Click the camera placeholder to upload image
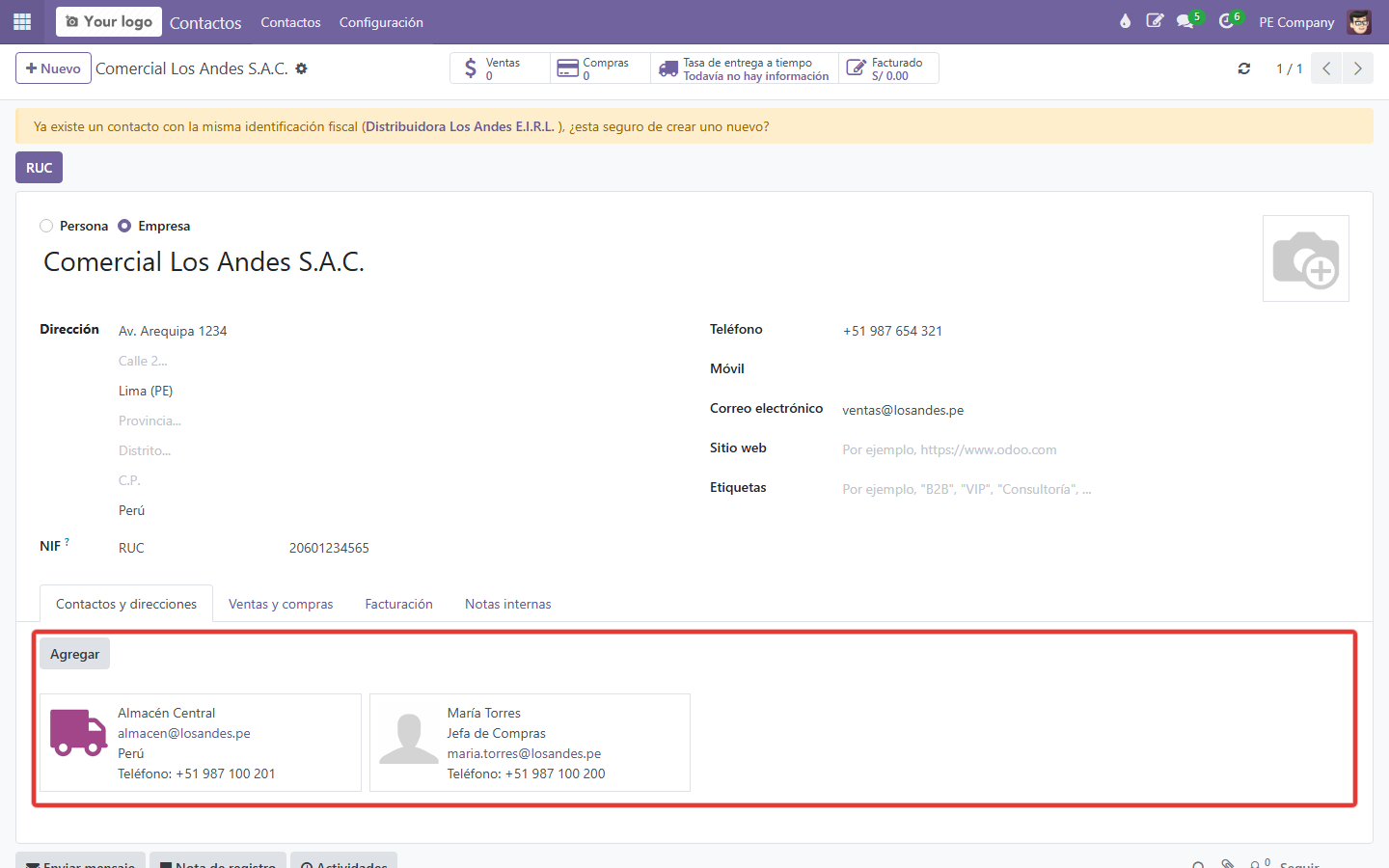 (1306, 258)
